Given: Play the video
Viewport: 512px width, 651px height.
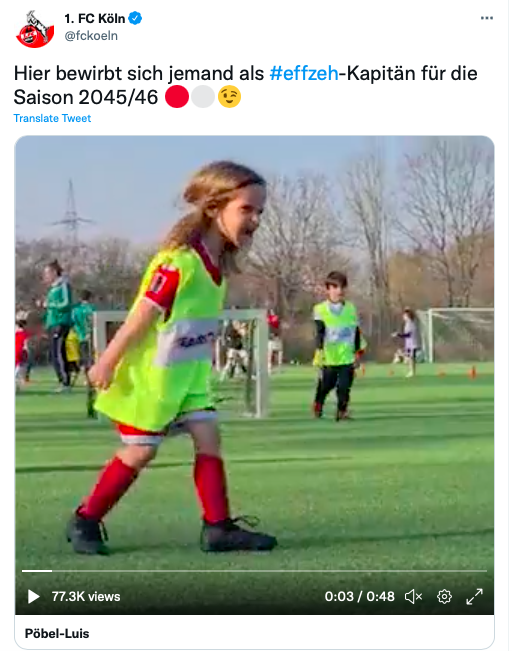Looking at the screenshot, I should [x=33, y=597].
